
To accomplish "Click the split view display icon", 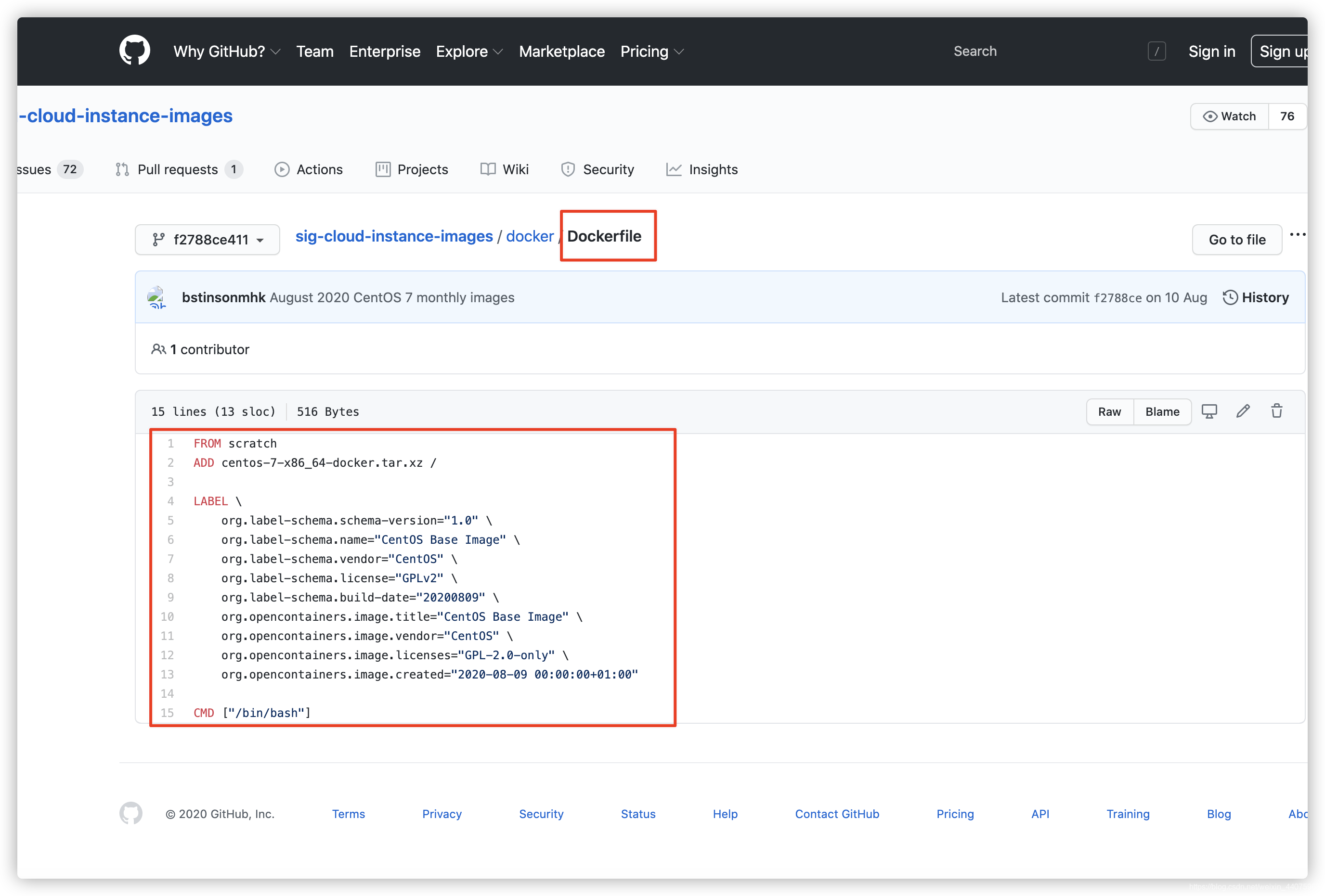I will (x=1209, y=411).
